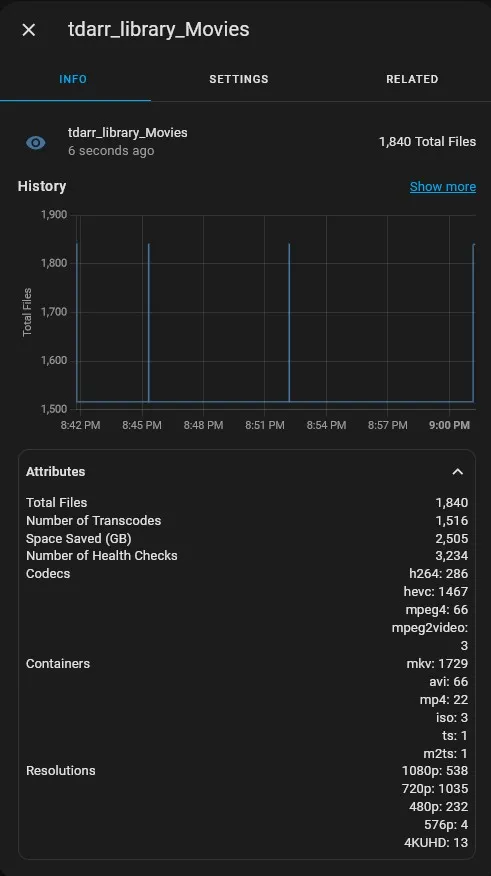Image resolution: width=491 pixels, height=876 pixels.
Task: Click the m2ts: 1 container value
Action: coord(445,753)
